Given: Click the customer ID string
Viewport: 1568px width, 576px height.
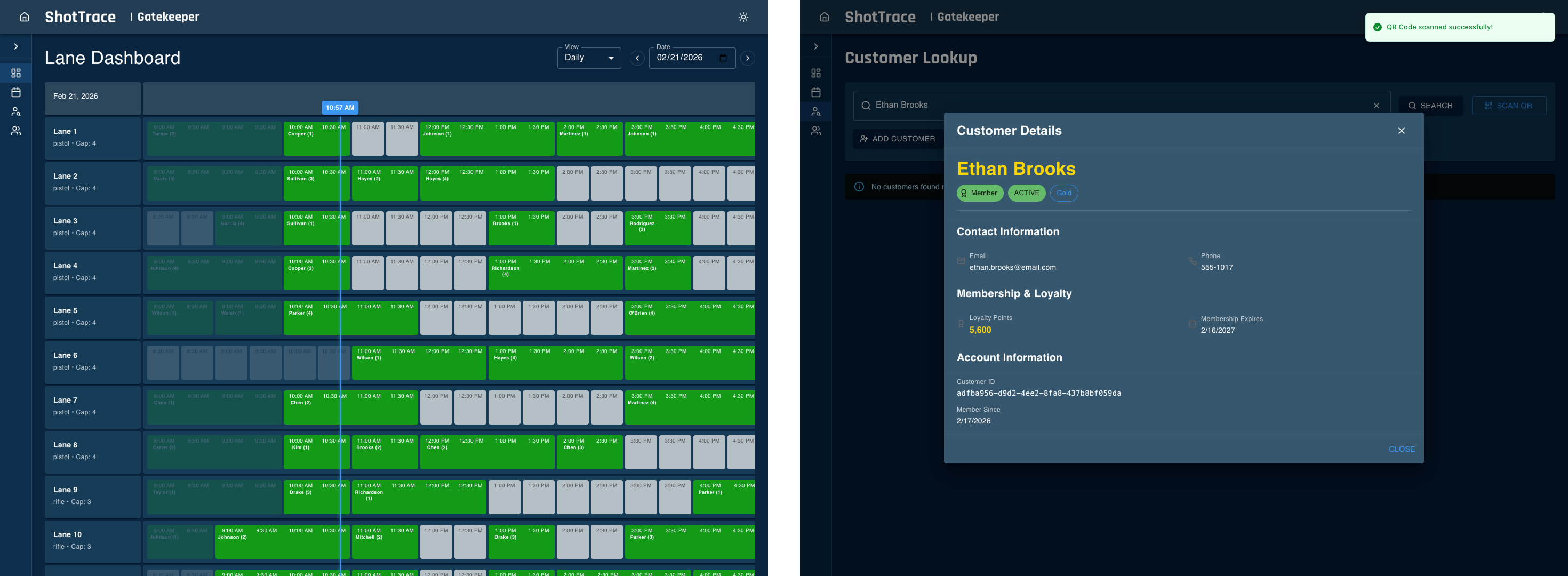Looking at the screenshot, I should tap(1038, 394).
